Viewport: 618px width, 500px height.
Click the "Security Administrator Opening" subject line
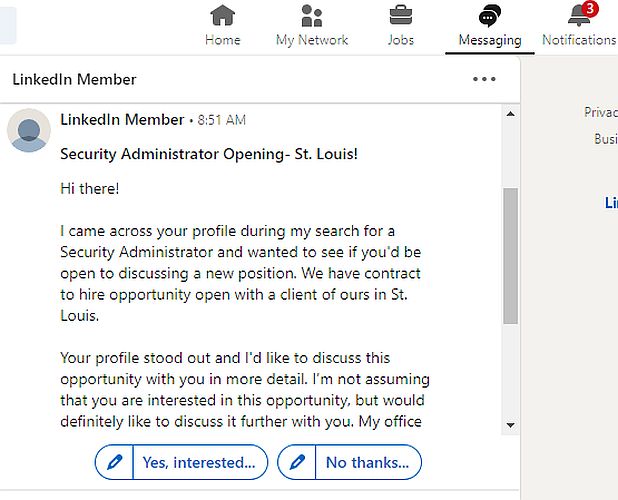pyautogui.click(x=209, y=154)
